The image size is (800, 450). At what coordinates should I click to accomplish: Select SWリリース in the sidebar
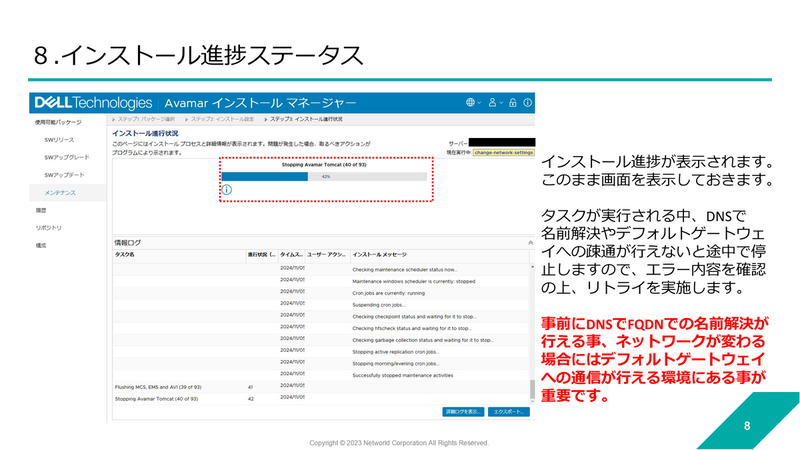[59, 140]
